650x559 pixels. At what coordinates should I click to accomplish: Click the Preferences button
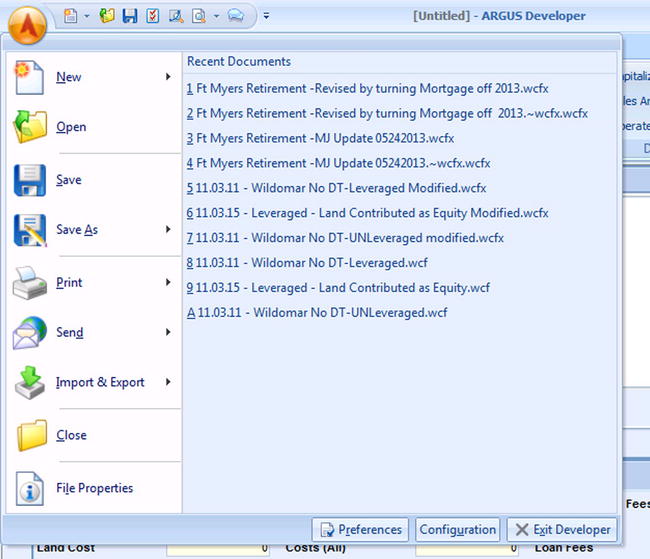point(360,530)
